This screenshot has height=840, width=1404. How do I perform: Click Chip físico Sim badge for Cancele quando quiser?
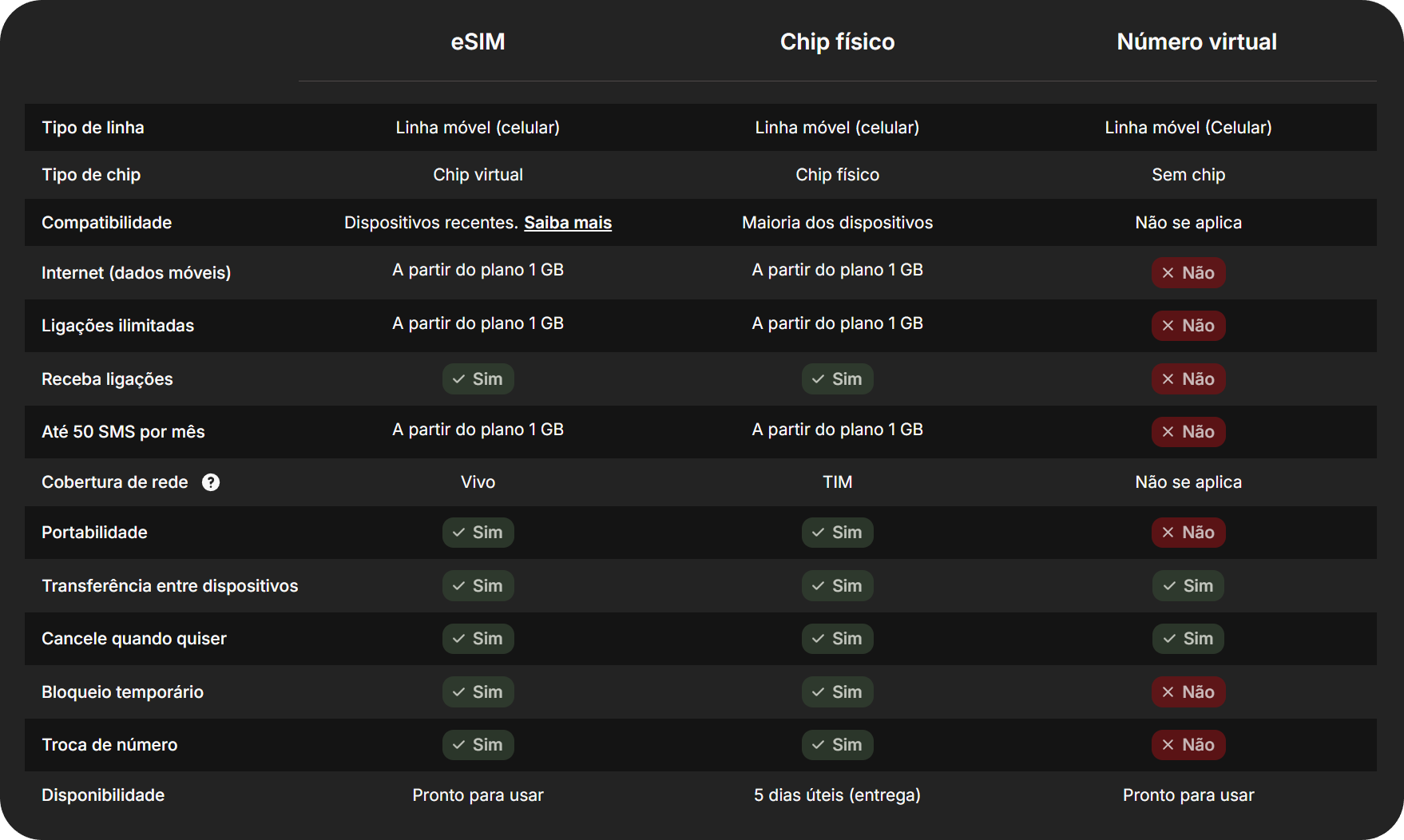coord(837,639)
